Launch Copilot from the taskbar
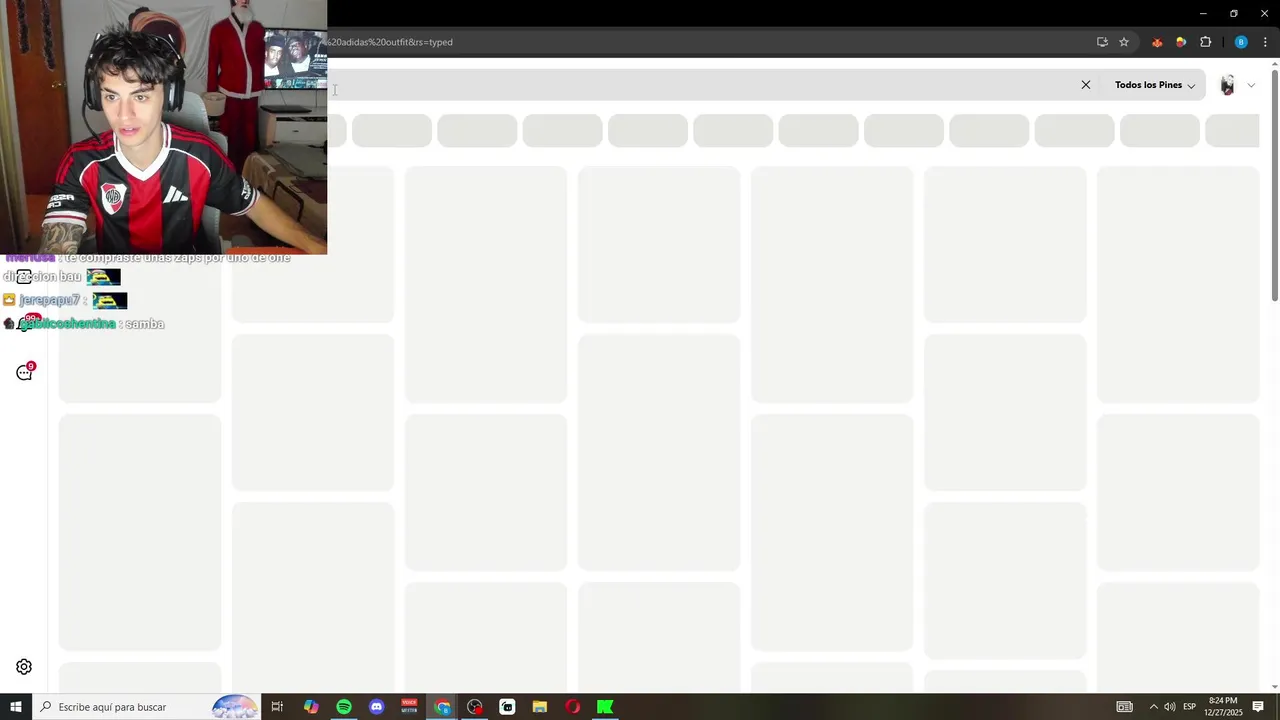This screenshot has width=1280, height=720. point(311,707)
